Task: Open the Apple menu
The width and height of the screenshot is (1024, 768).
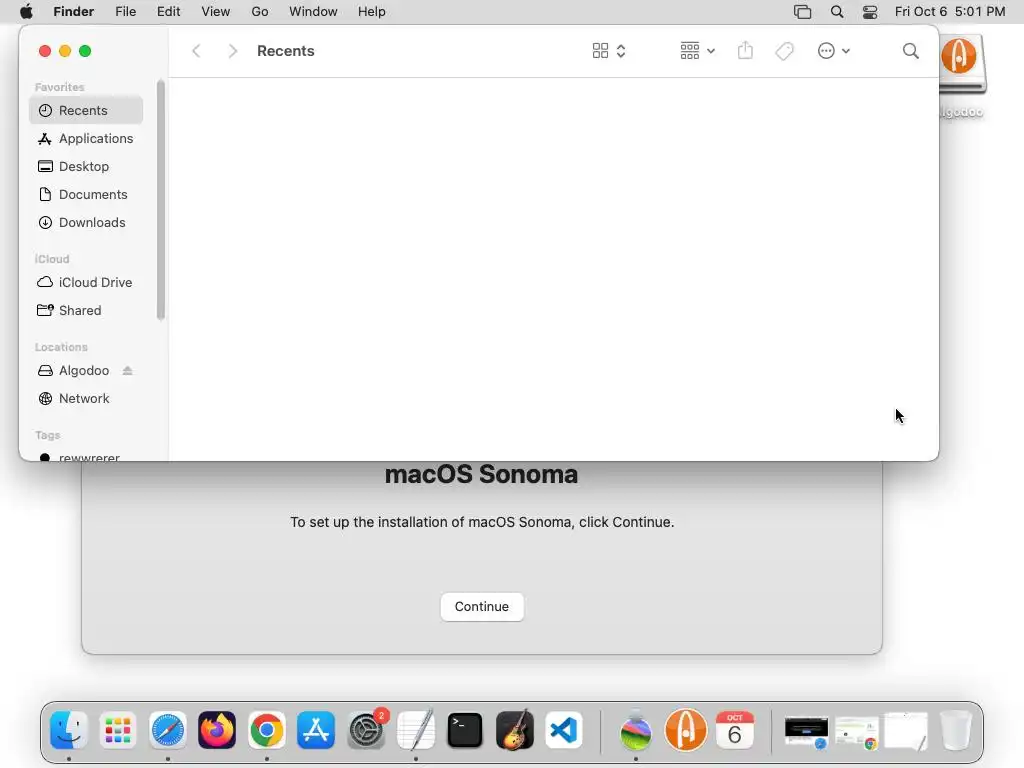Action: 26,12
